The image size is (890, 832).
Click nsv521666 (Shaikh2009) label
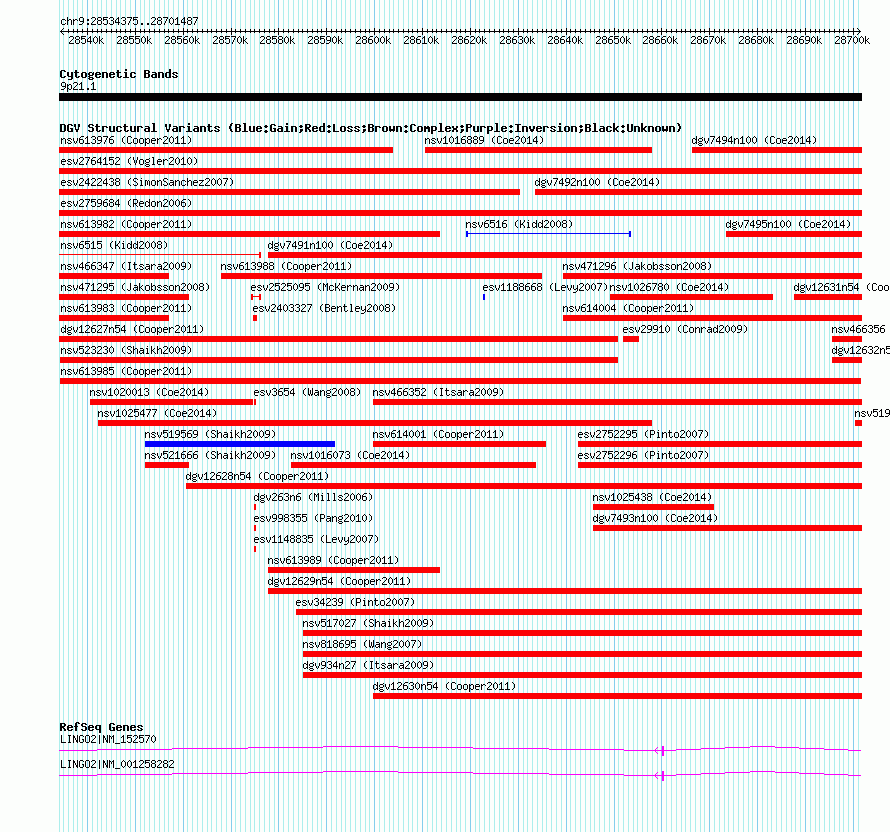click(210, 455)
